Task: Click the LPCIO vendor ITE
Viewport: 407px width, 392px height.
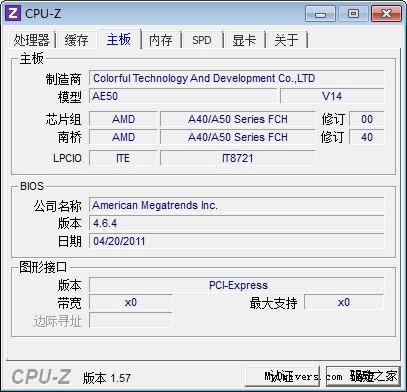Action: coord(123,158)
